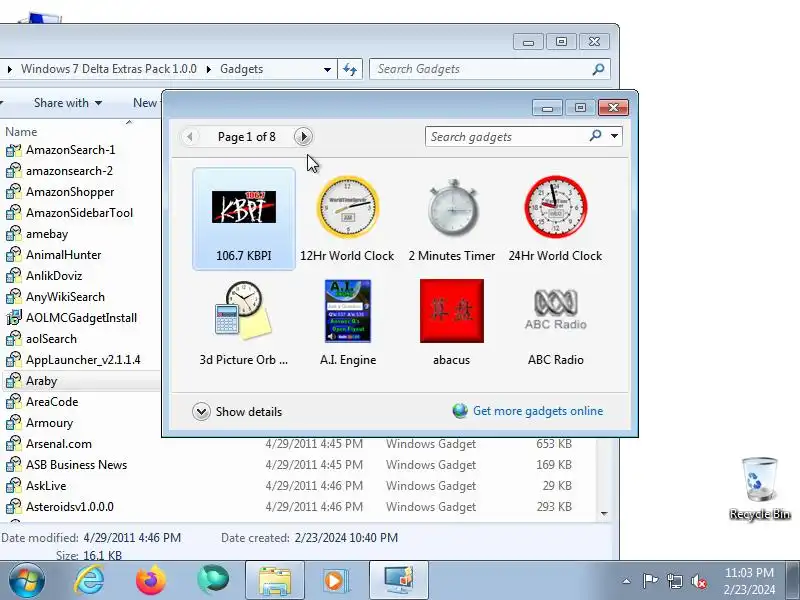
Task: Launch Firefox from the taskbar
Action: pos(151,580)
